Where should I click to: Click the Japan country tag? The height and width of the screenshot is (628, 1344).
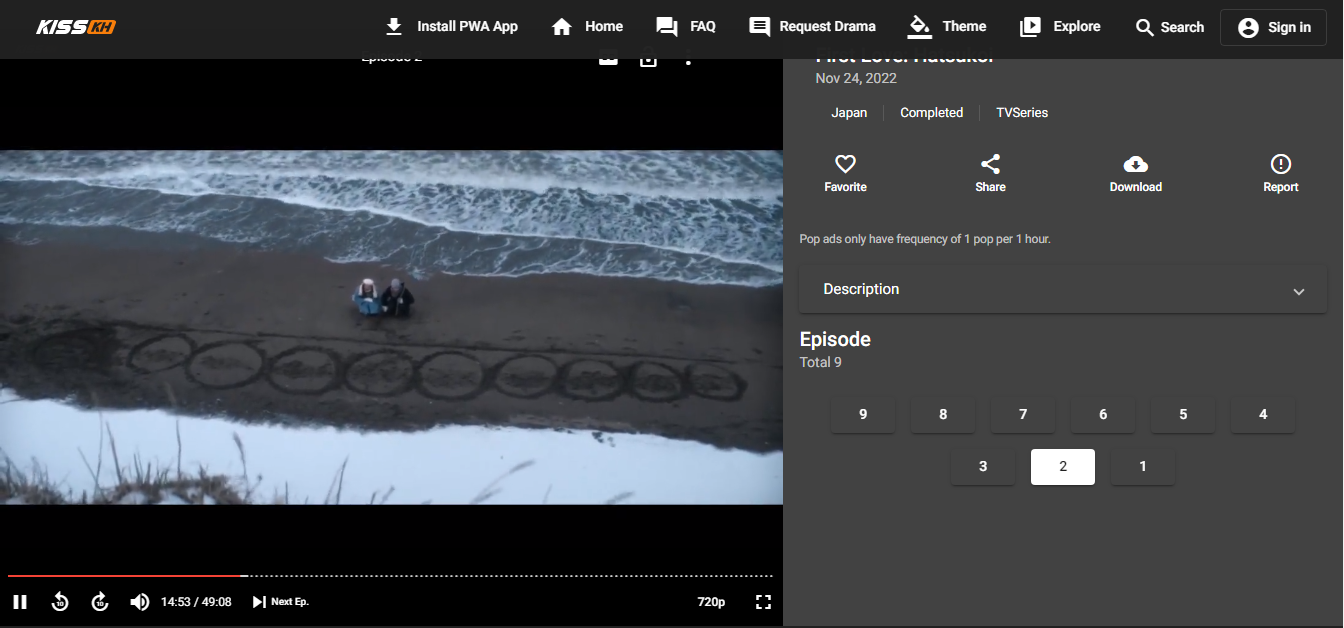[849, 113]
